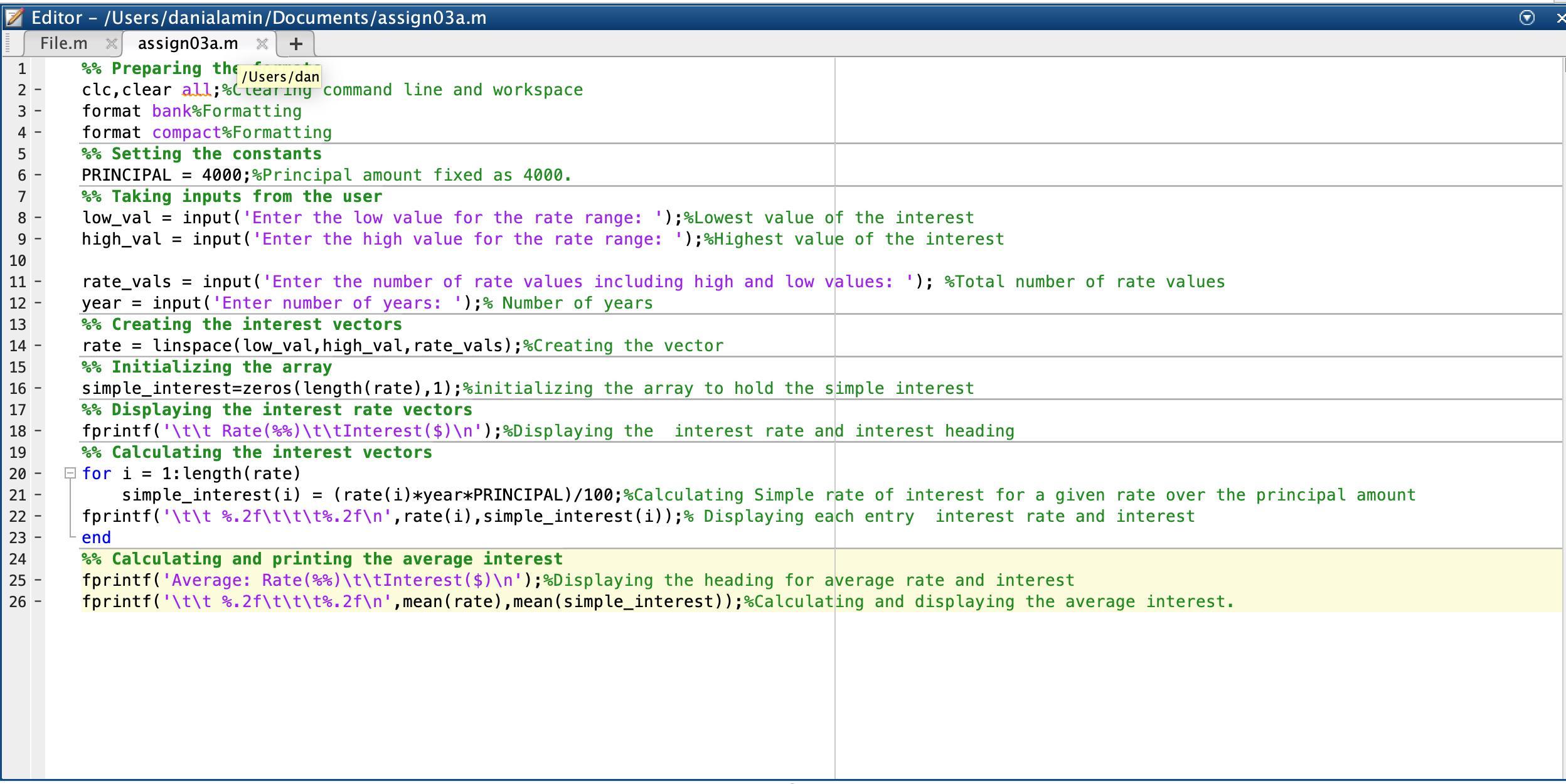This screenshot has height=784, width=1566.
Task: Close the assign03a.m tab
Action: (262, 43)
